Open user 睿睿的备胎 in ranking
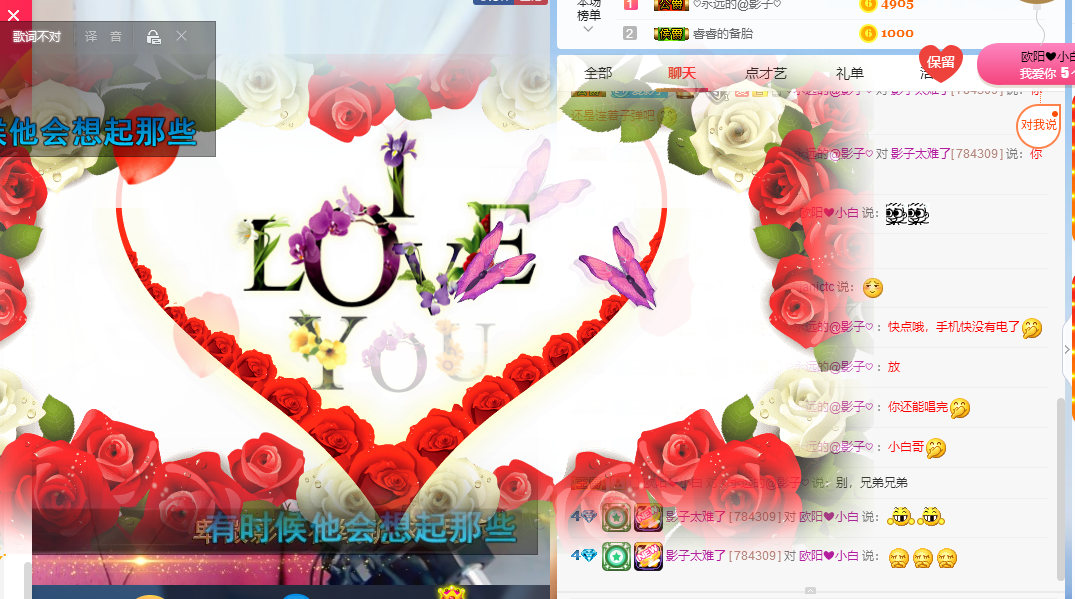This screenshot has width=1075, height=599. point(723,34)
